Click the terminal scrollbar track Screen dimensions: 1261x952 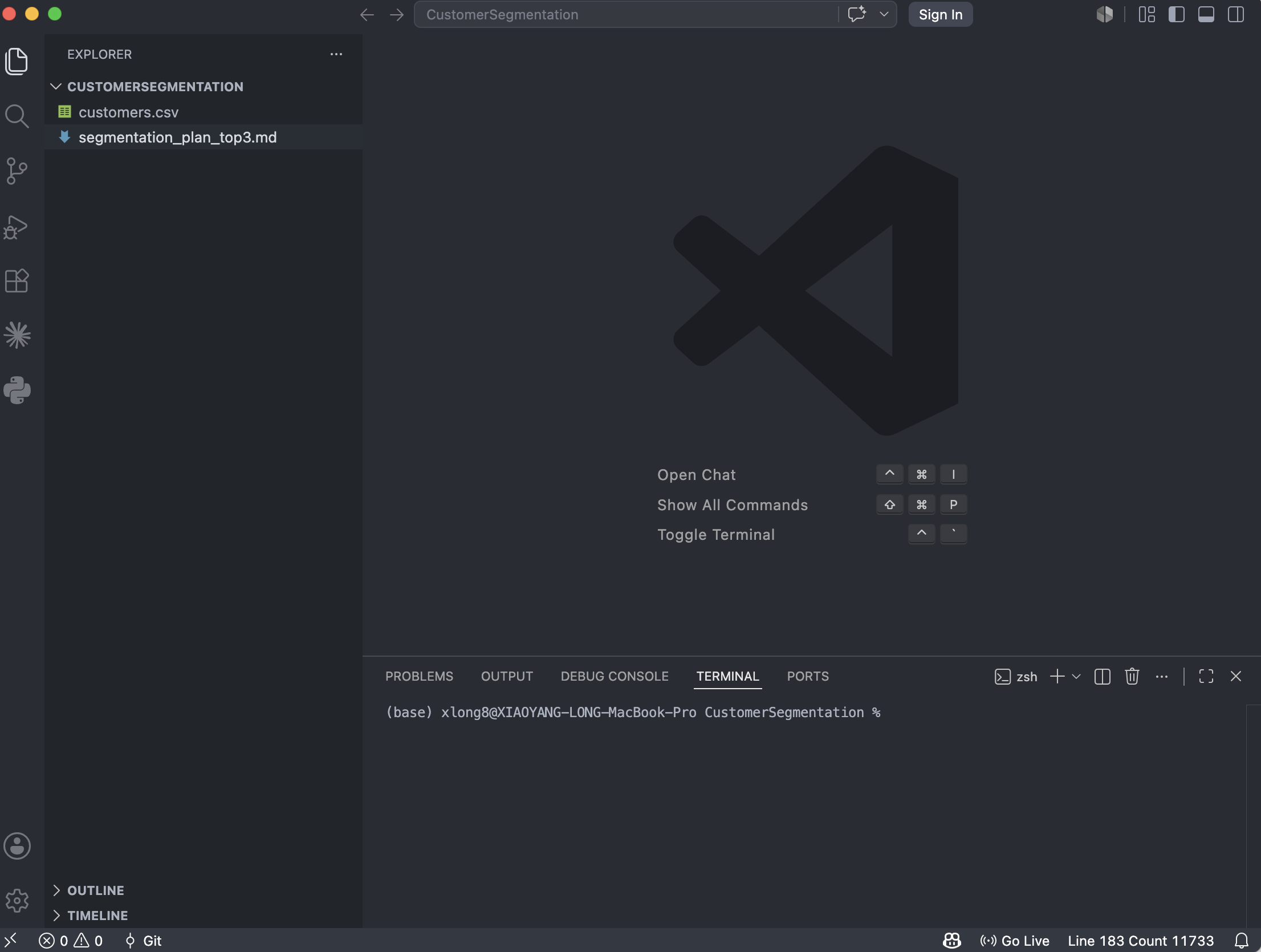coord(1253,815)
